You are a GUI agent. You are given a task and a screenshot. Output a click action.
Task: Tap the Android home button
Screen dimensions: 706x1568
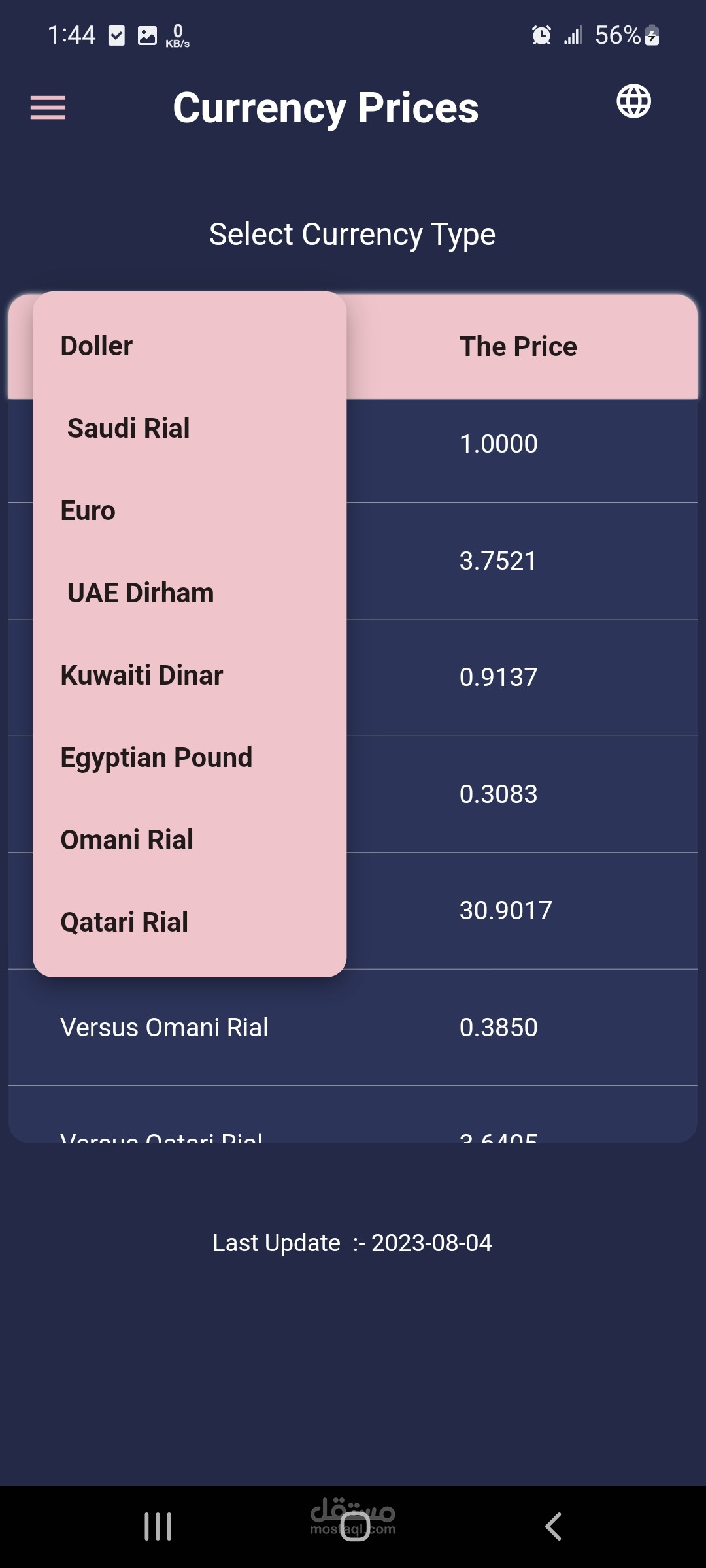(355, 1527)
